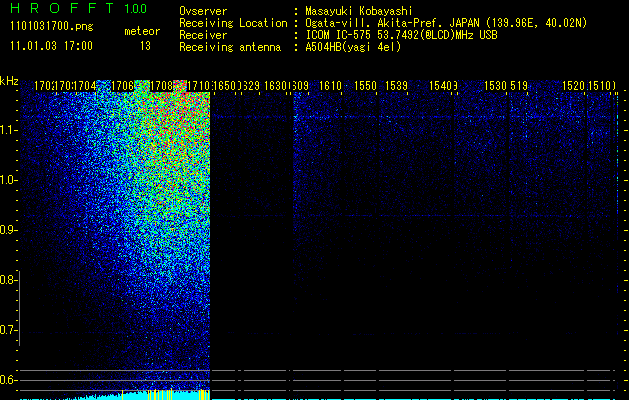Click the 0.9 kHz axis label
This screenshot has height=400, width=629.
point(8,230)
